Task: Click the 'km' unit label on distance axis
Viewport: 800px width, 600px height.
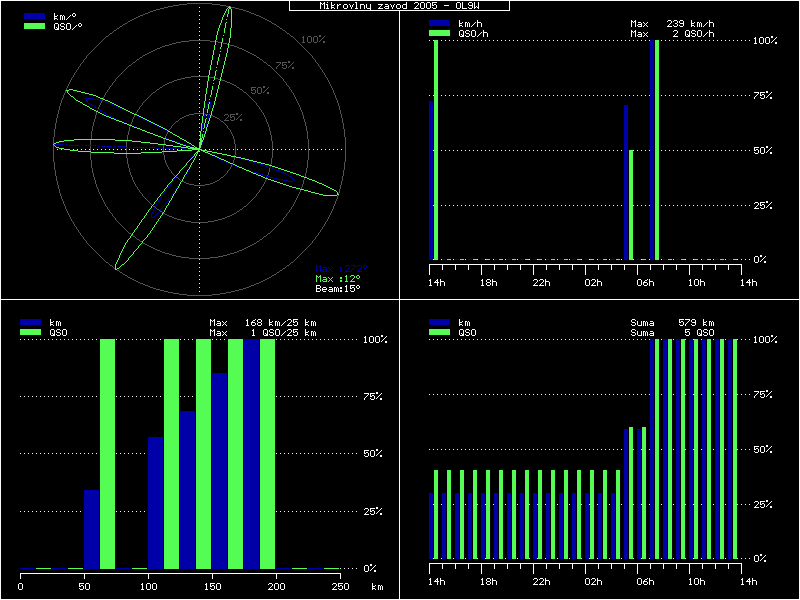Action: (x=377, y=587)
